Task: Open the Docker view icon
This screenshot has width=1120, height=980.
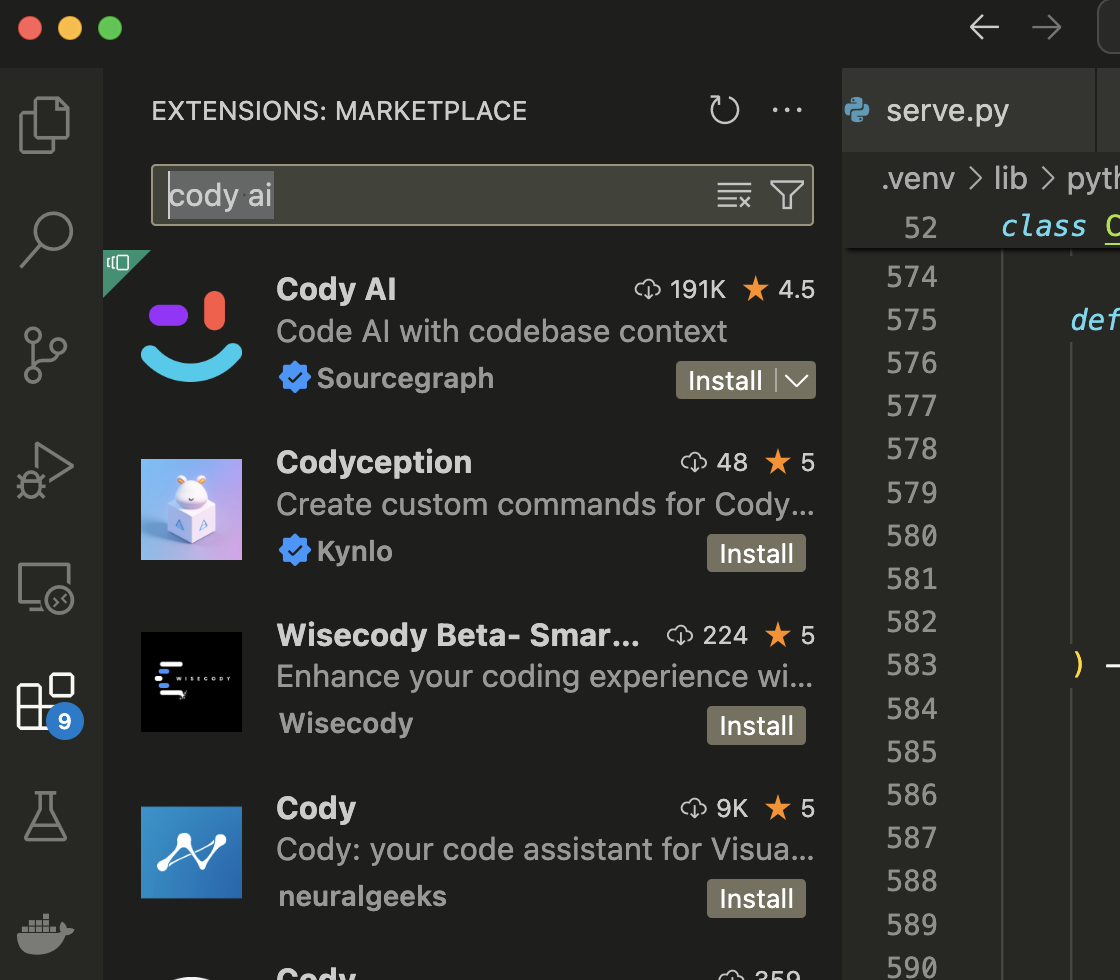Action: [x=45, y=932]
